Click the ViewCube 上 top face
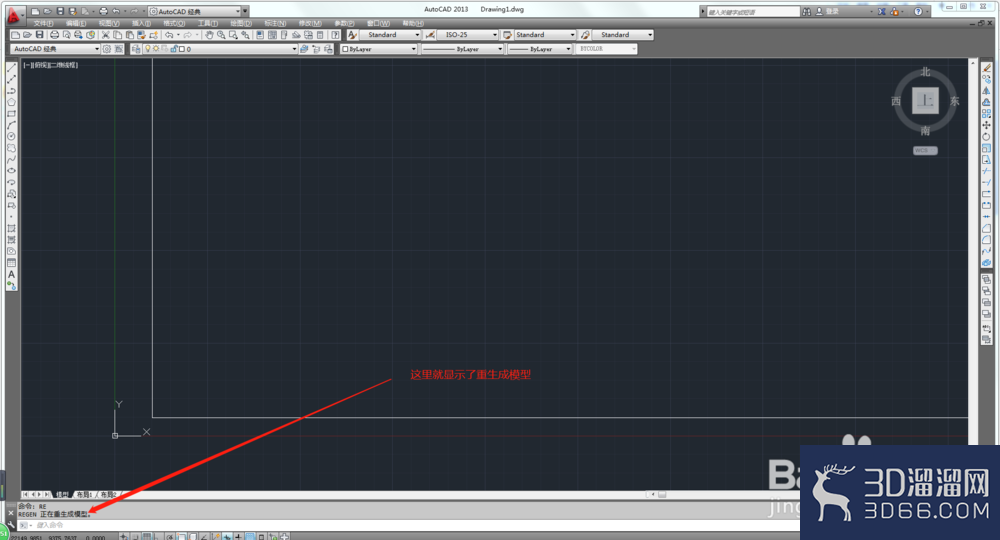The image size is (1000, 540). click(x=925, y=100)
